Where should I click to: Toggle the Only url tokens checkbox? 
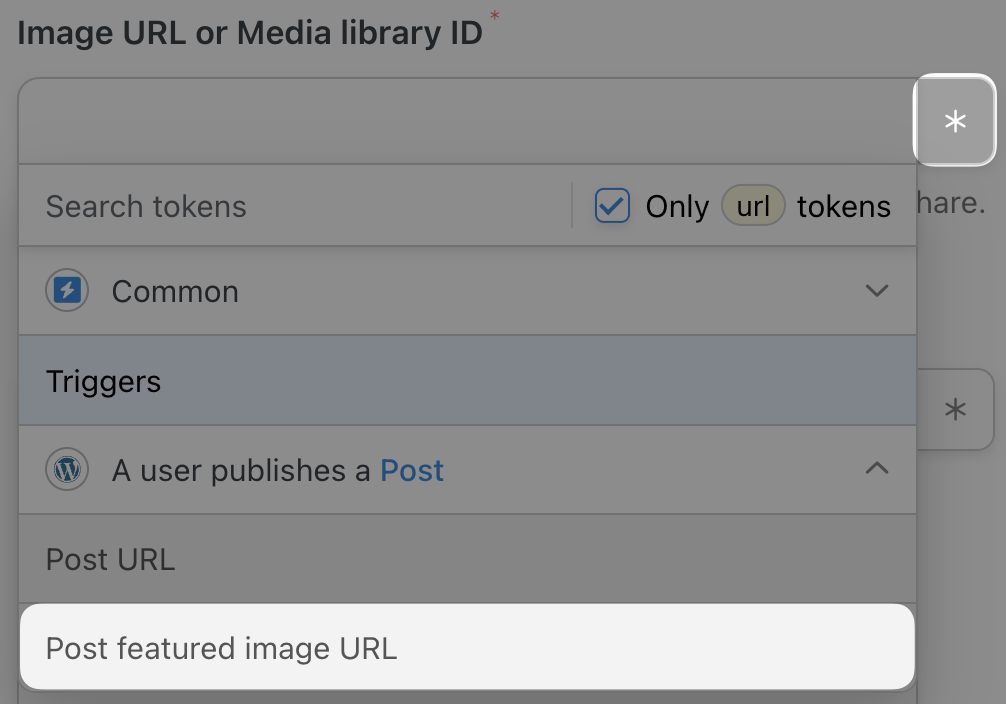[x=612, y=206]
